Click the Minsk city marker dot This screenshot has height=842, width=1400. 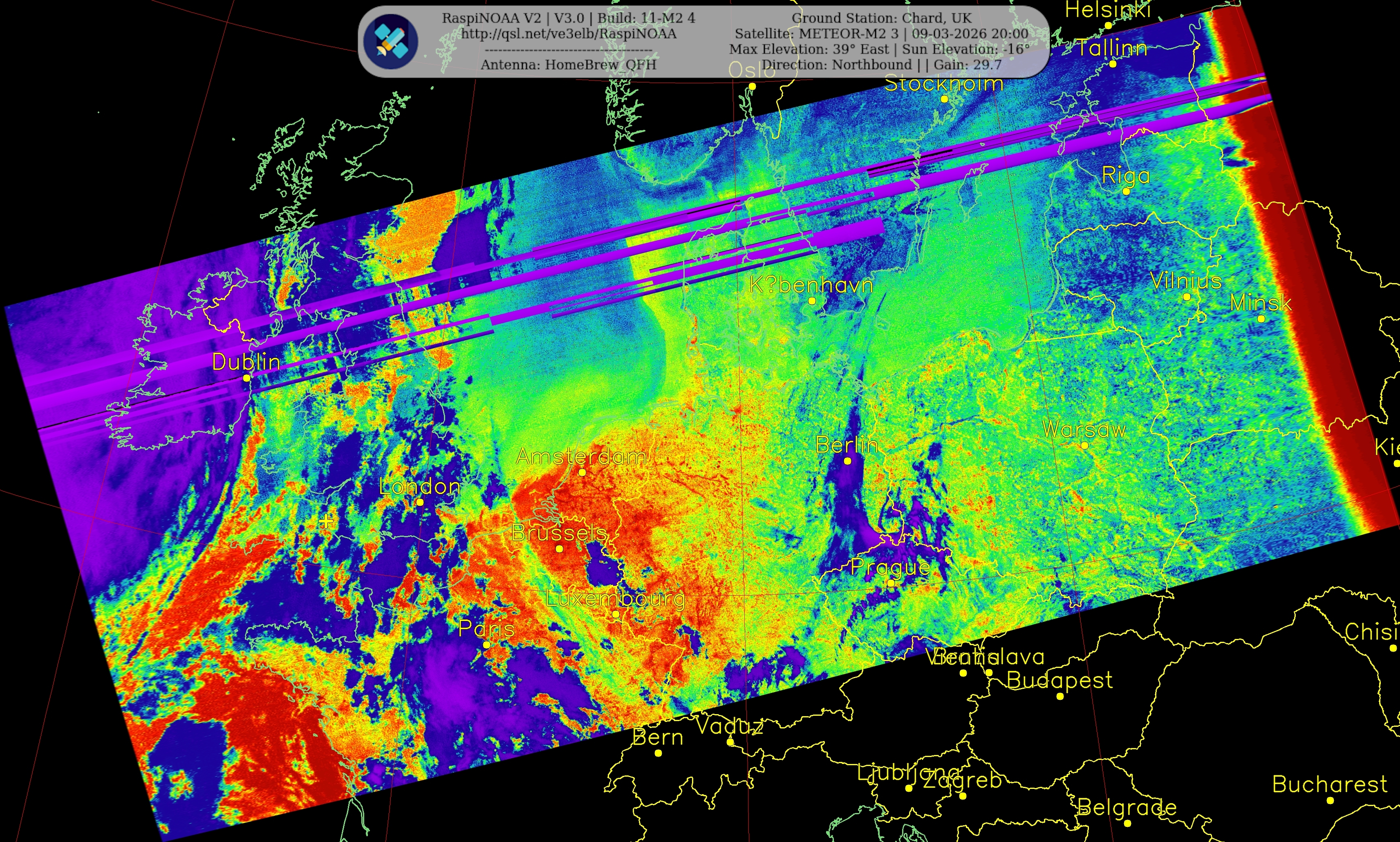[x=1261, y=319]
